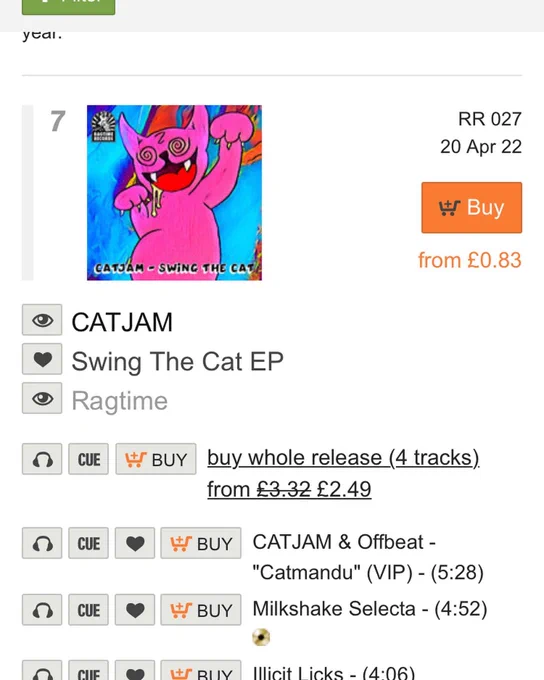Play whole release preview headphones icon
The width and height of the screenshot is (544, 680).
pos(42,459)
